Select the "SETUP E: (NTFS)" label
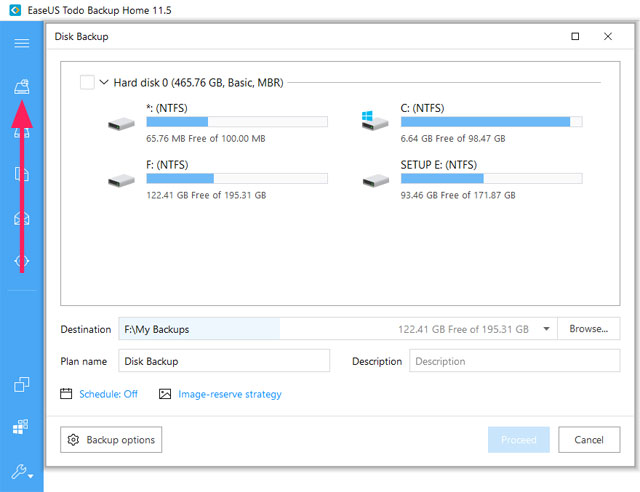 pos(439,165)
